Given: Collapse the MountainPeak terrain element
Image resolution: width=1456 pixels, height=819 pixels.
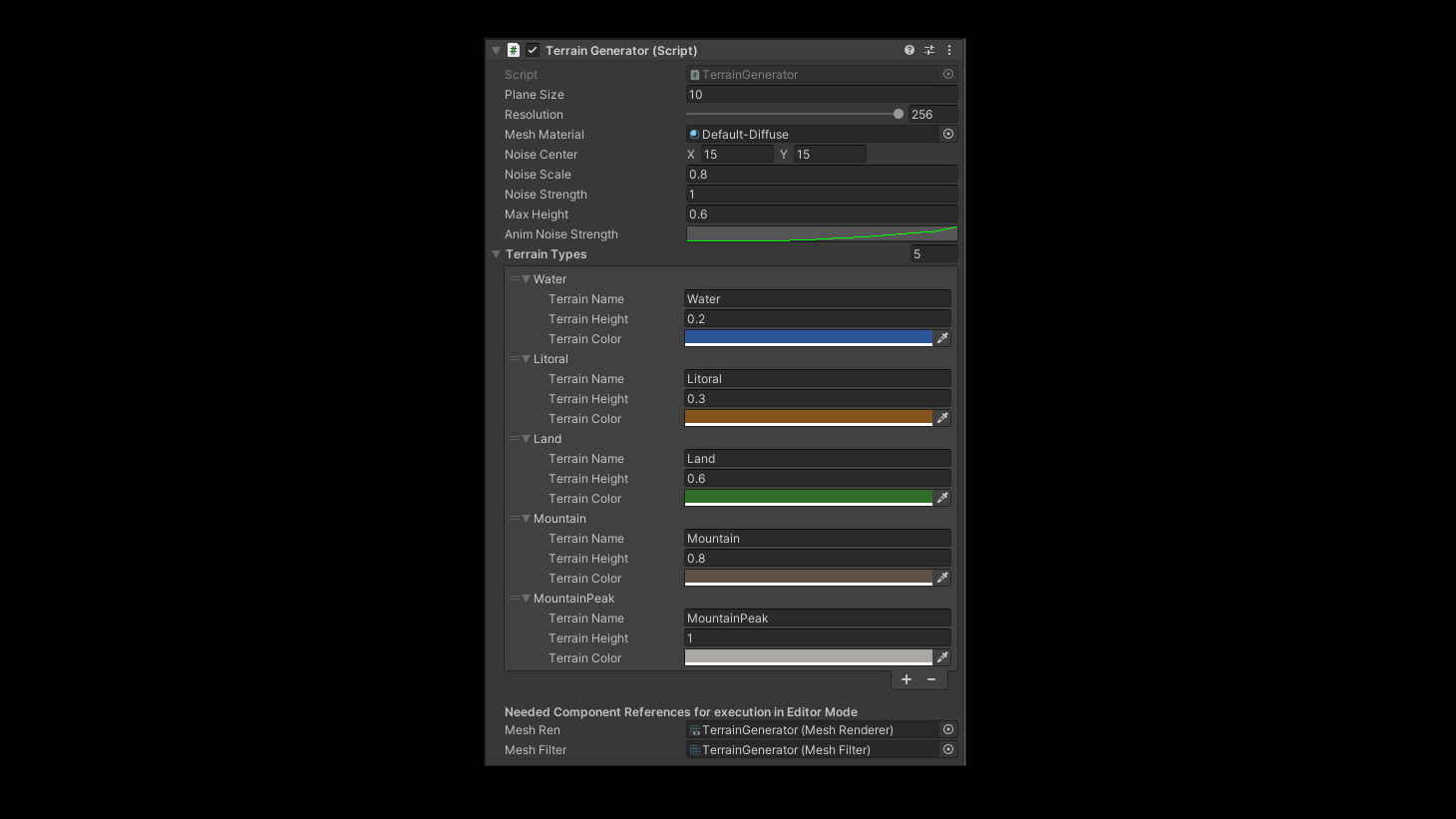Looking at the screenshot, I should 527,599.
